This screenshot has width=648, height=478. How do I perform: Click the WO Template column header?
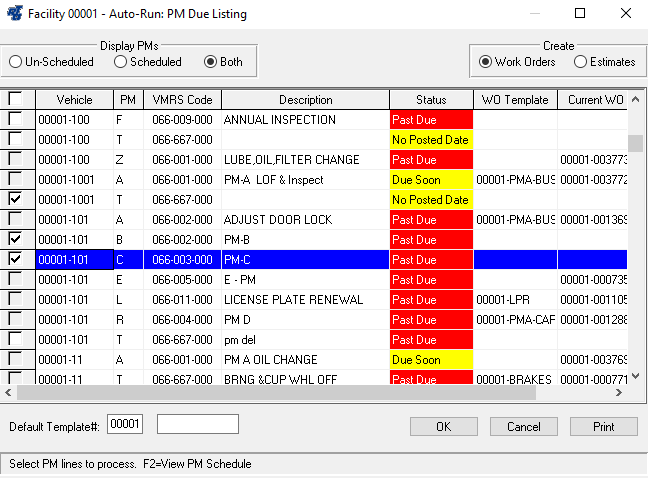pos(514,100)
